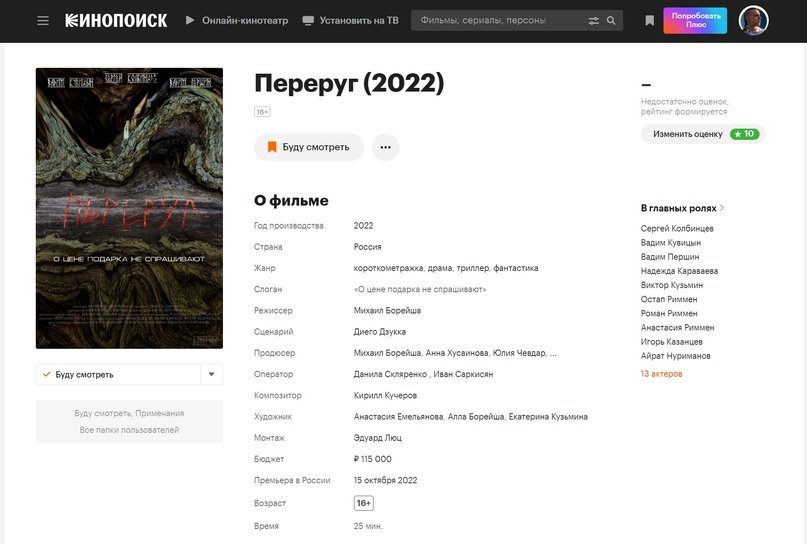The width and height of the screenshot is (807, 544).
Task: Open director Михаил Борейша in Режиссер row
Action: pyautogui.click(x=387, y=310)
